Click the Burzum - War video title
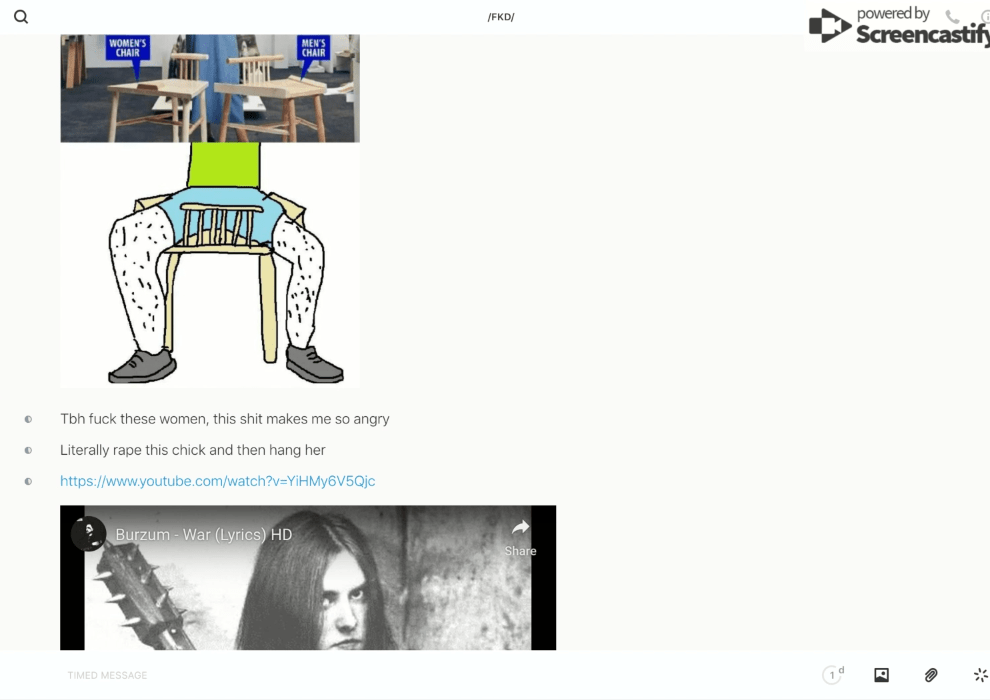Screen dimensions: 990x700 (204, 535)
